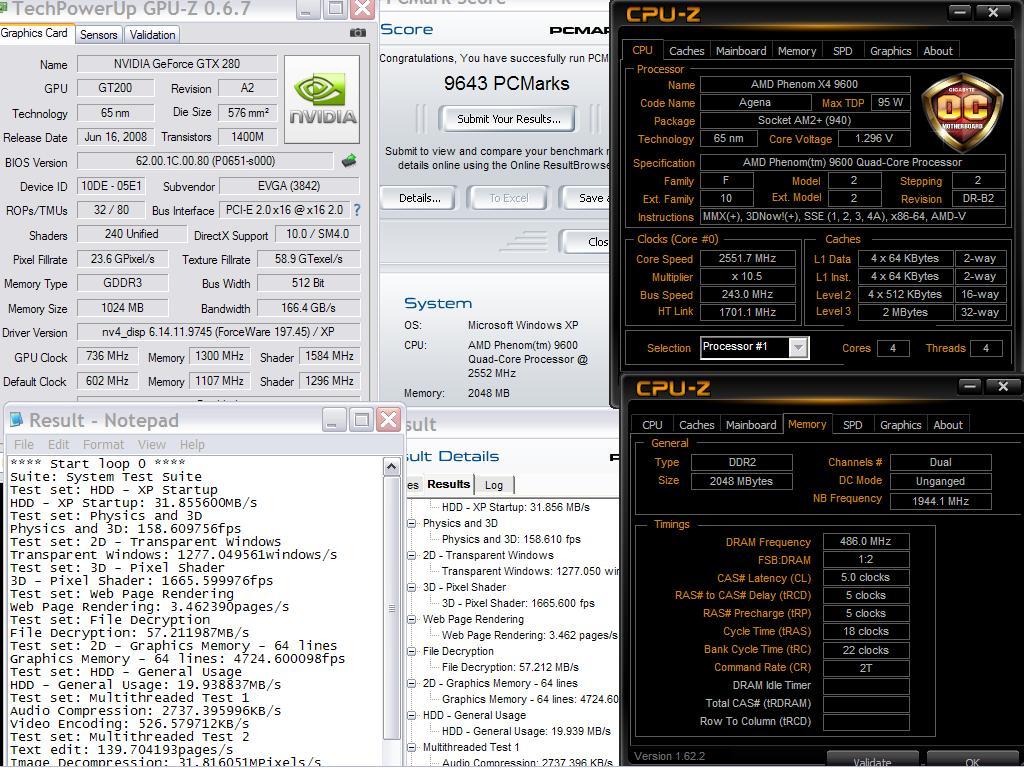Open the Help menu in Notepad
Image resolution: width=1024 pixels, height=768 pixels.
tap(192, 445)
